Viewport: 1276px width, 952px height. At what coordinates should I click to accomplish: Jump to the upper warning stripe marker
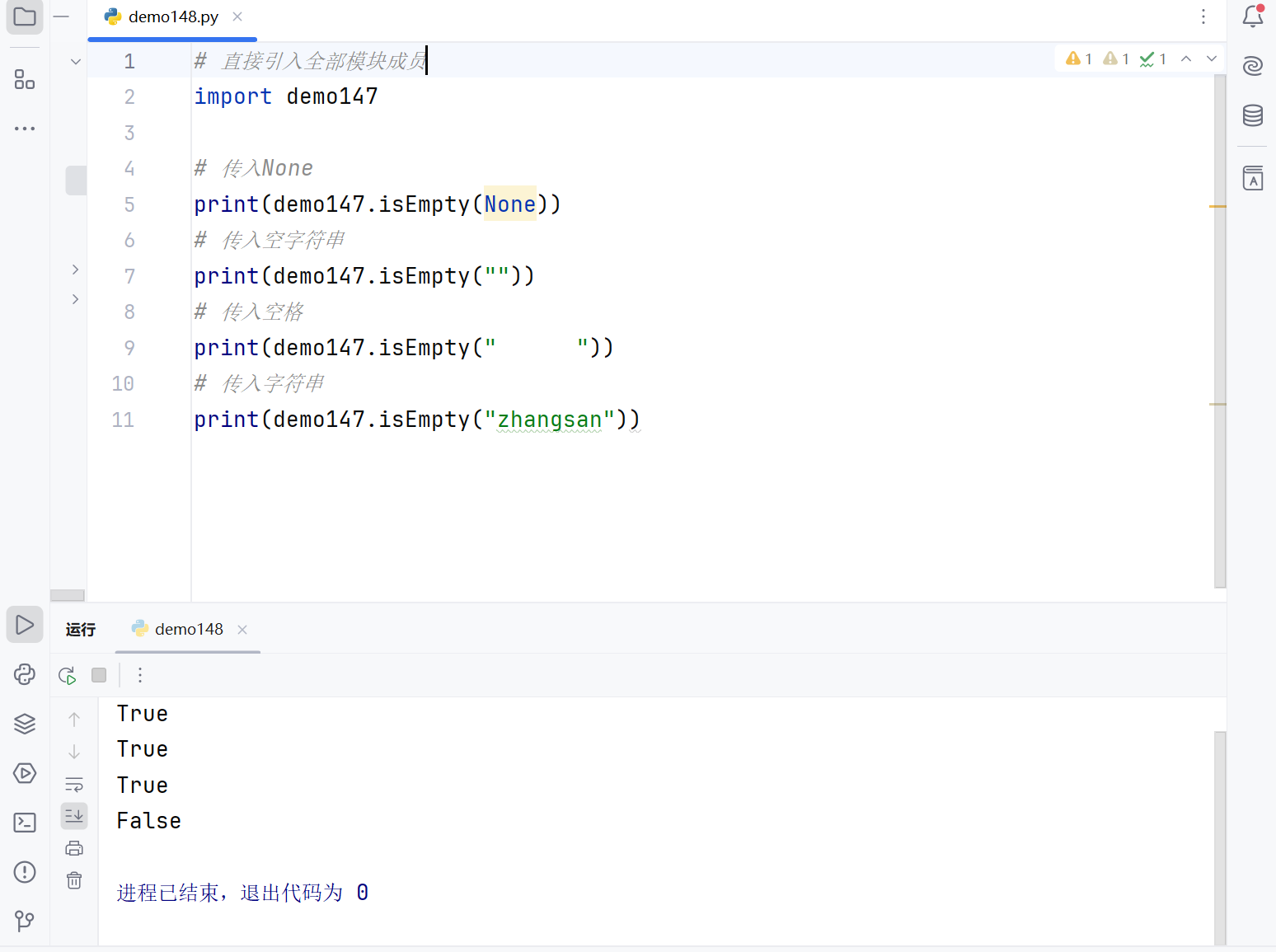pyautogui.click(x=1217, y=206)
